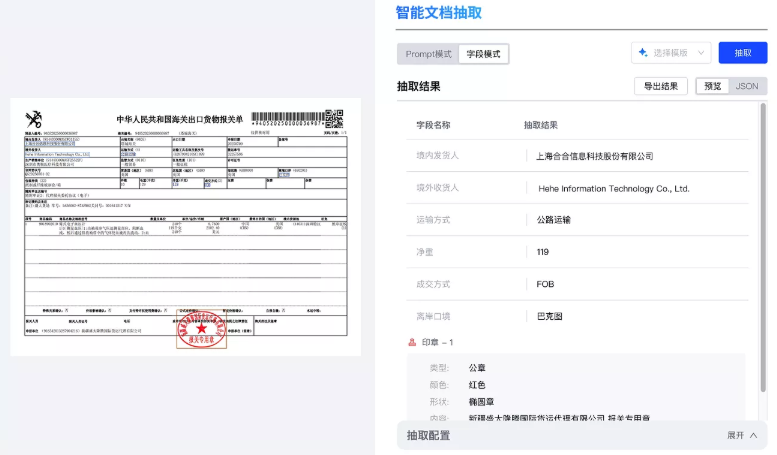Screen dimensions: 777x455
Task: Click the results panel vertical scrollbar
Action: click(763, 248)
